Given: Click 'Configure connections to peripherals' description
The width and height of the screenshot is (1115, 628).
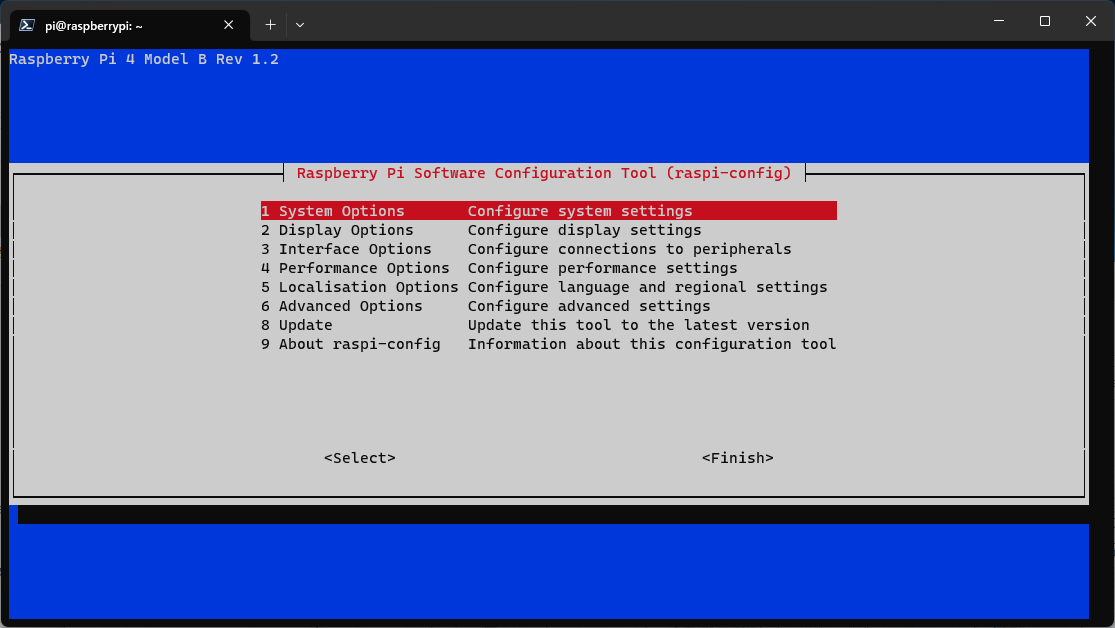Looking at the screenshot, I should (629, 249).
